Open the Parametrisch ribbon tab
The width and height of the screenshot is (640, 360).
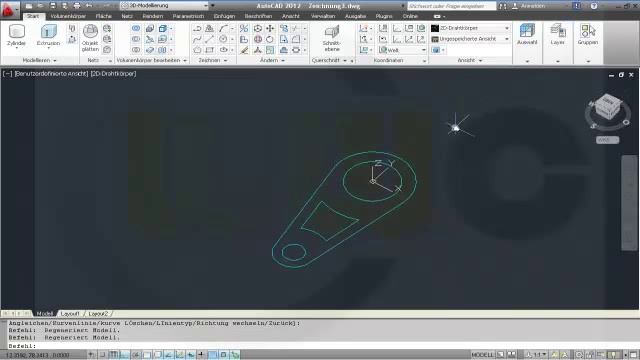(188, 16)
